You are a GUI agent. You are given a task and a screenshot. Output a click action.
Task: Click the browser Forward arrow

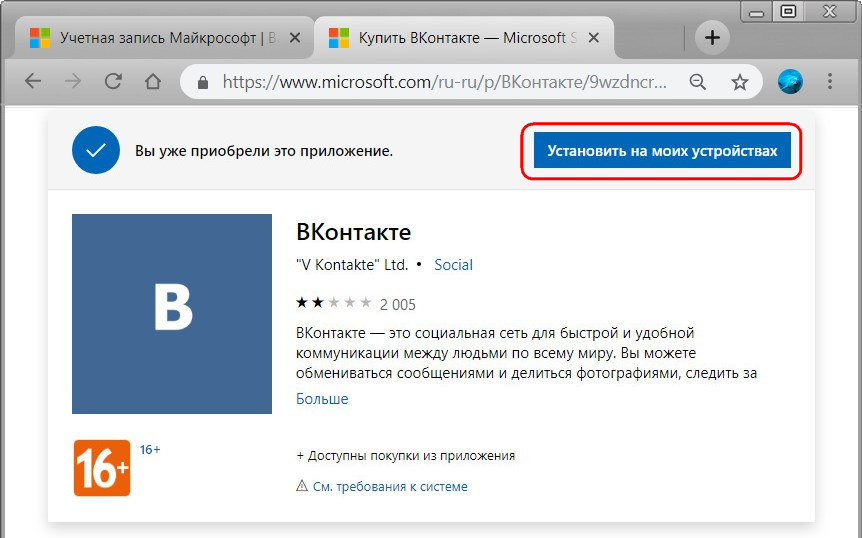pos(73,82)
